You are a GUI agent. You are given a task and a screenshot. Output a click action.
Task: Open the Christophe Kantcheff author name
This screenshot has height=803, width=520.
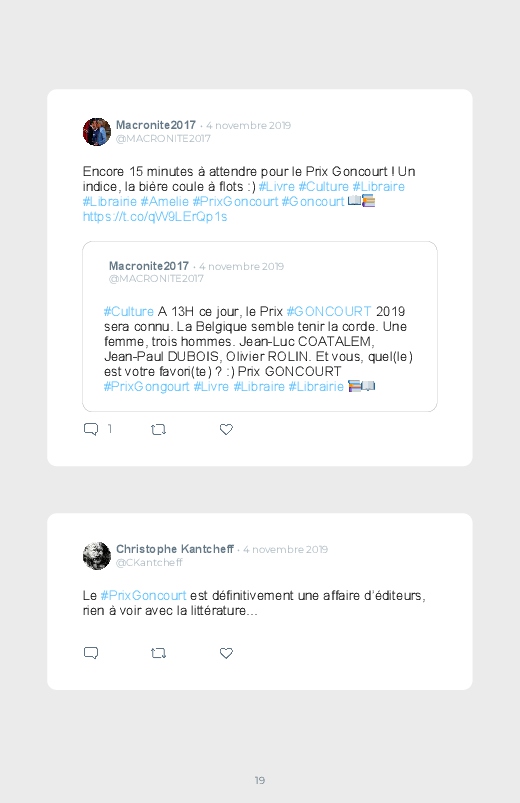pos(175,549)
